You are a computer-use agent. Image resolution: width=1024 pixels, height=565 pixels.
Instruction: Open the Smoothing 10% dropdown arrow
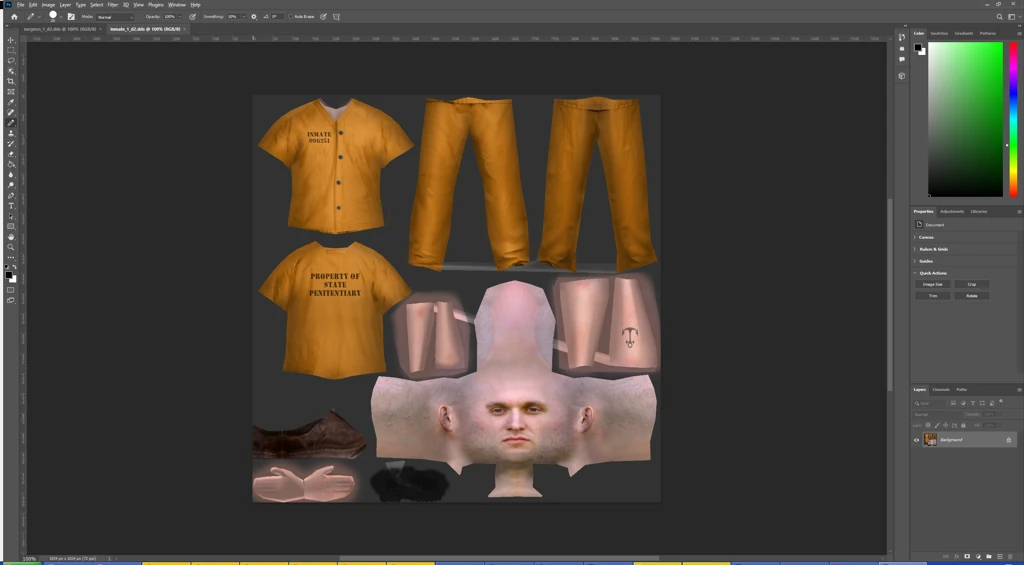[242, 17]
